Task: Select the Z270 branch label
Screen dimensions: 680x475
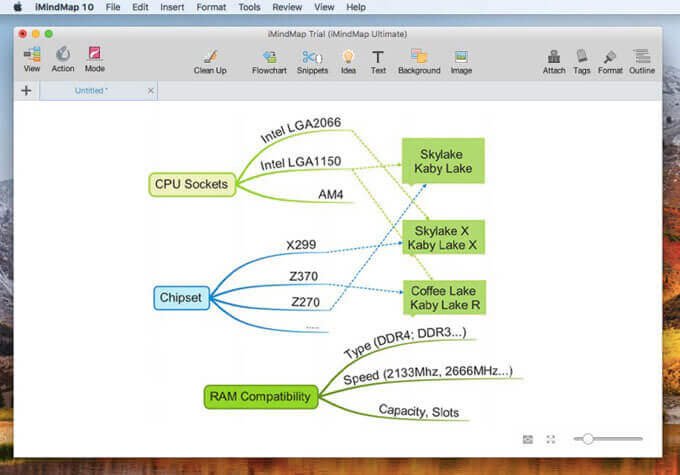Action: [305, 302]
